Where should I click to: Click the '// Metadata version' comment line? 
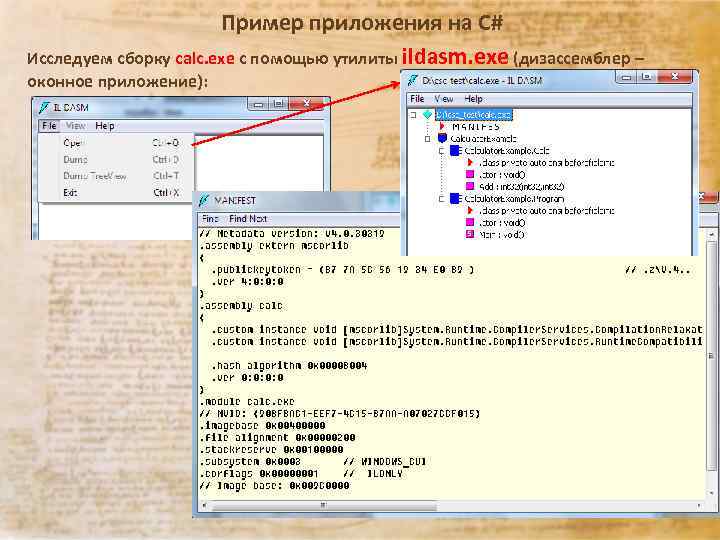292,234
